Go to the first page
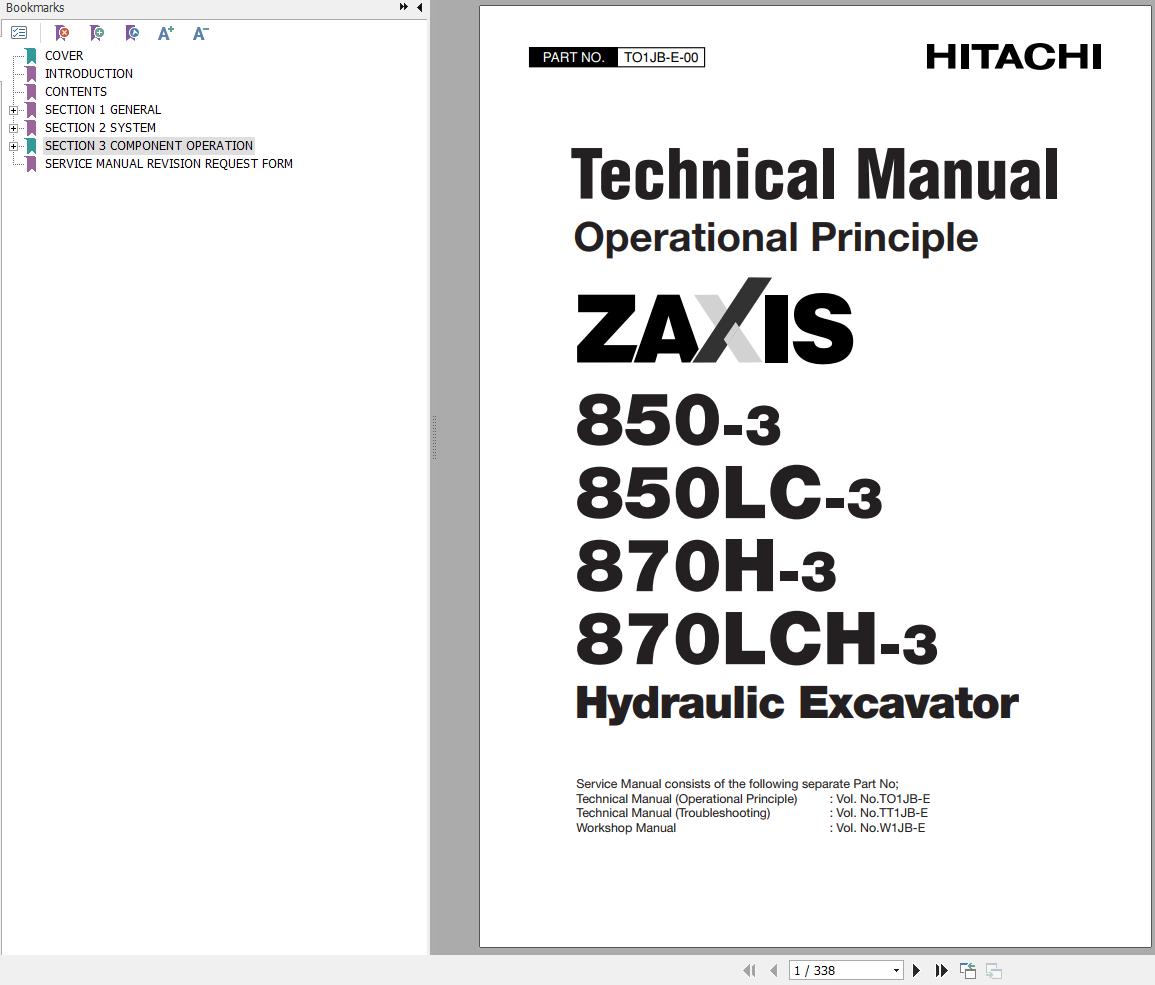1155x985 pixels. [x=749, y=970]
